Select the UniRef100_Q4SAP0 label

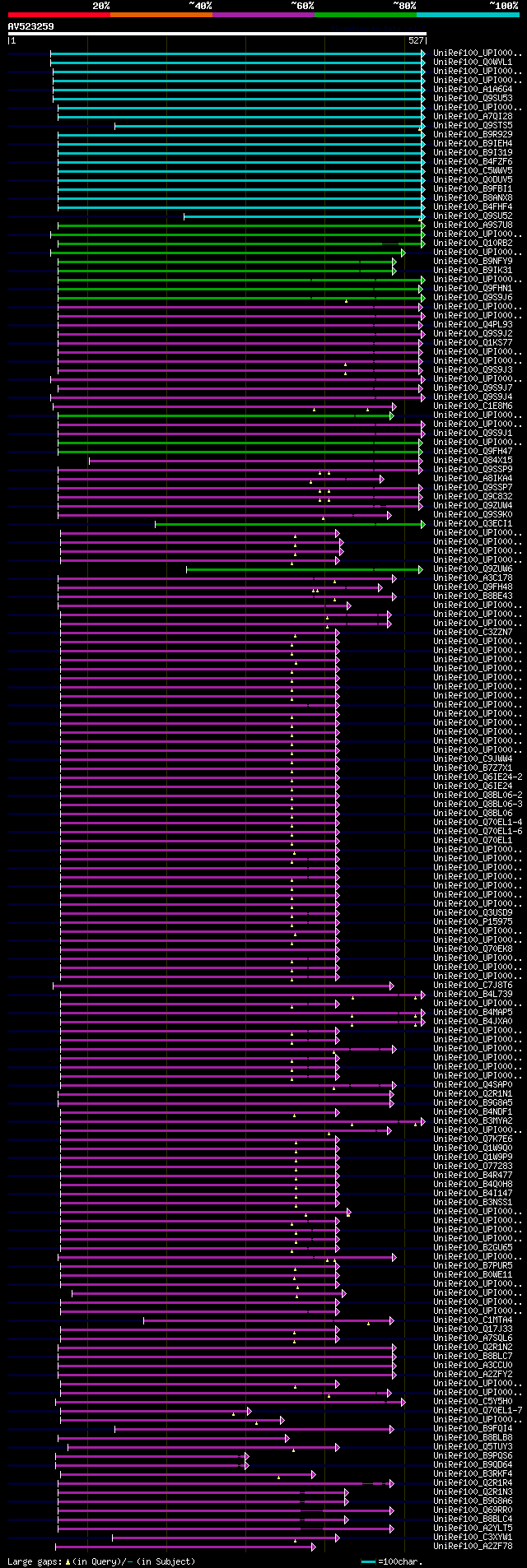[473, 1084]
